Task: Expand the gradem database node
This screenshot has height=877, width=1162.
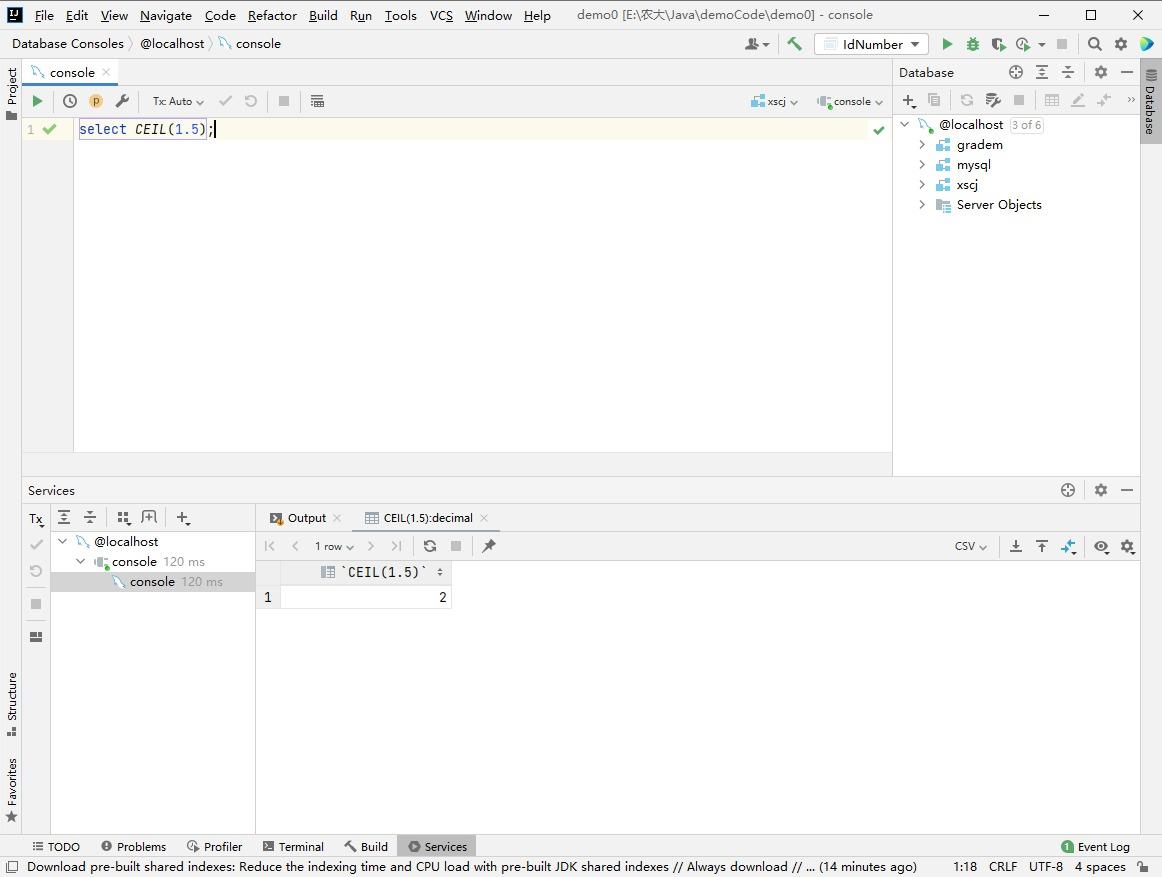Action: [922, 145]
